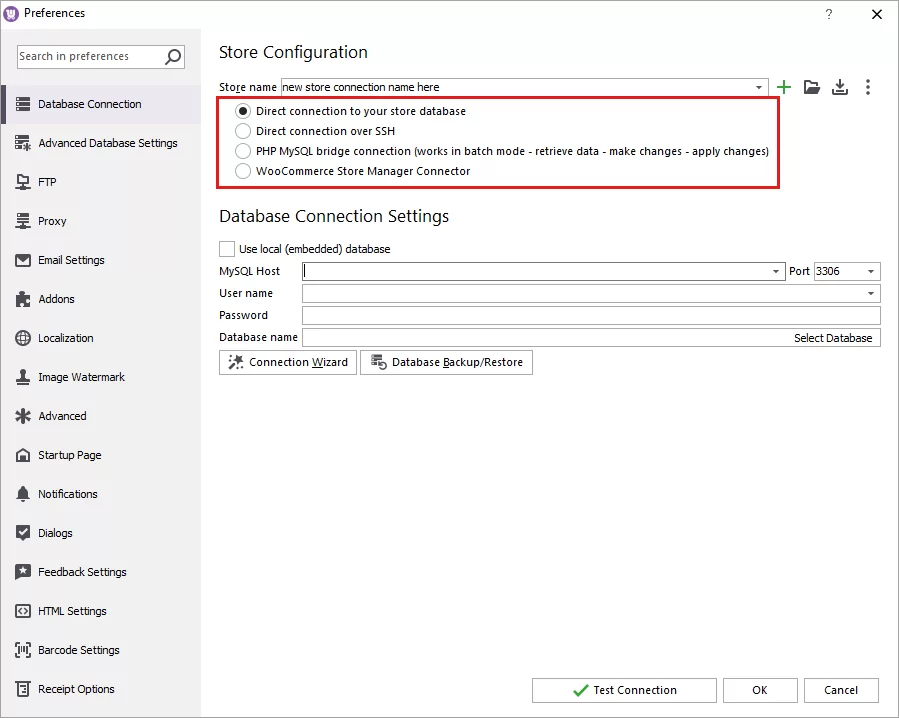
Task: Open a store connection file via folder icon
Action: [x=812, y=87]
